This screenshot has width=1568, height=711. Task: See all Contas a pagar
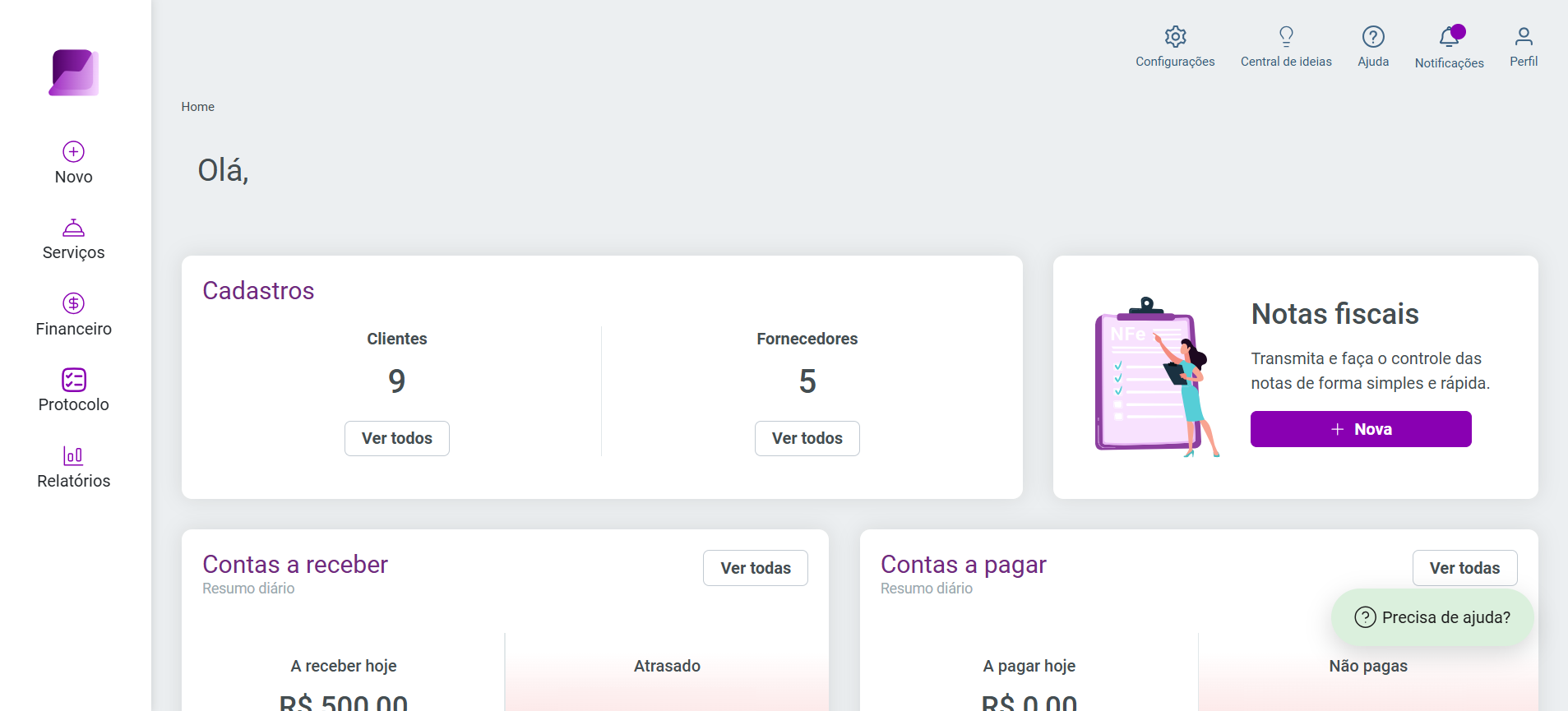point(1464,568)
